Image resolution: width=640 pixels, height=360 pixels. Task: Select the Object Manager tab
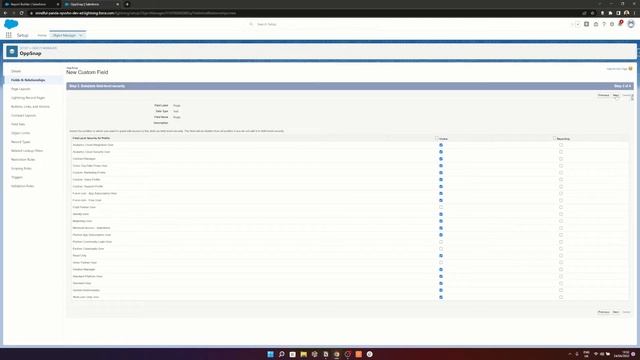click(64, 36)
